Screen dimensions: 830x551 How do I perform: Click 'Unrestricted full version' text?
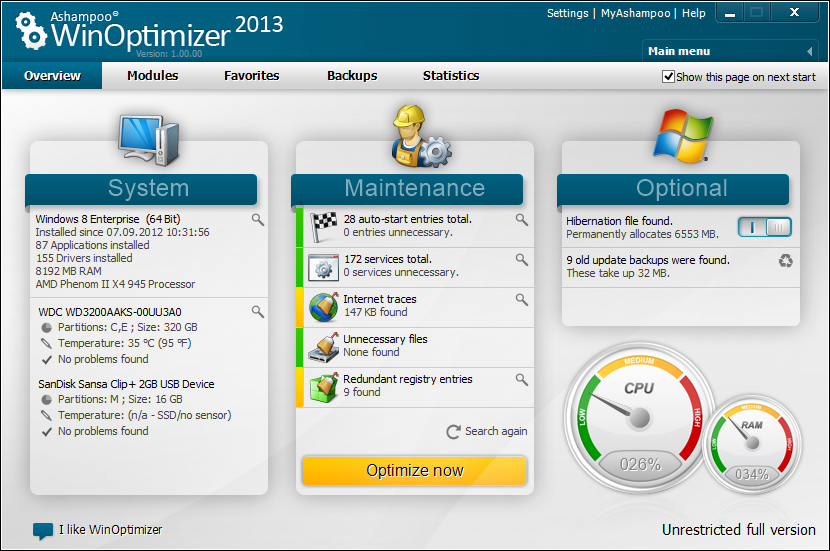738,530
